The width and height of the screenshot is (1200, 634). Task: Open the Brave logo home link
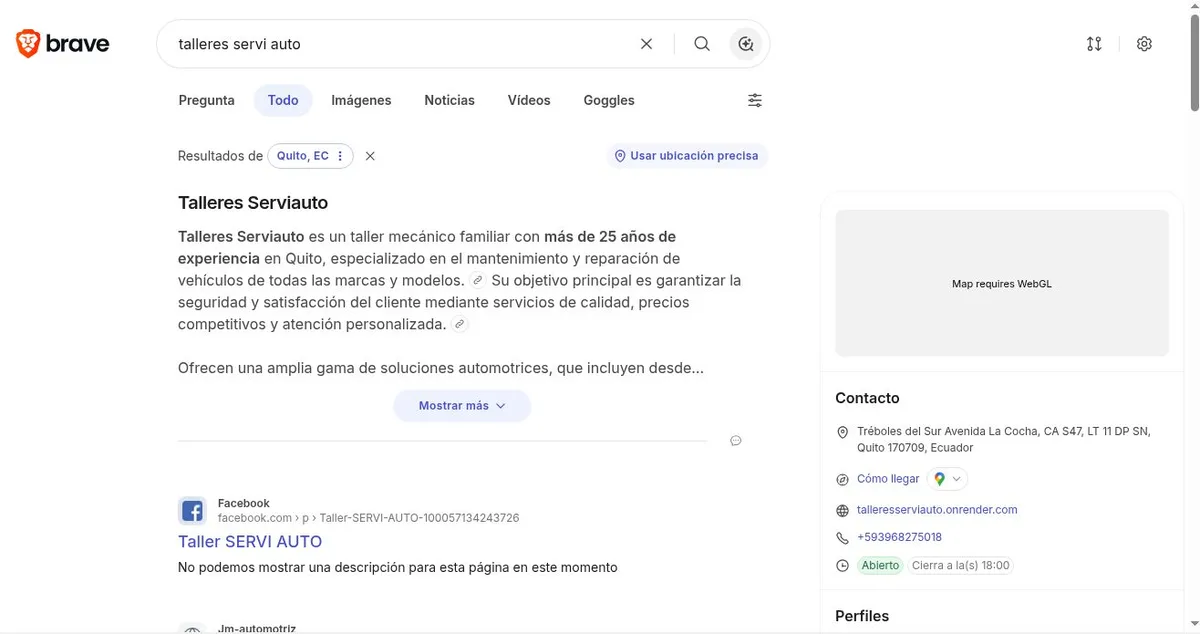(x=62, y=44)
